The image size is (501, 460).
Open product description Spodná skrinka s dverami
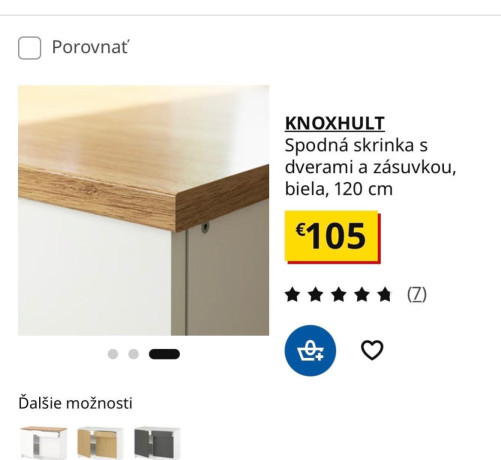pyautogui.click(x=370, y=167)
